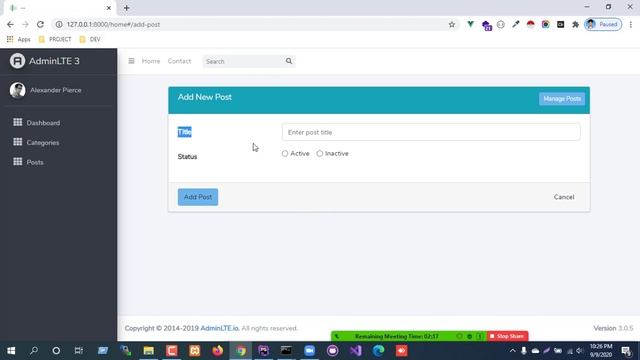The height and width of the screenshot is (360, 640).
Task: Click the Cancel link
Action: (564, 197)
